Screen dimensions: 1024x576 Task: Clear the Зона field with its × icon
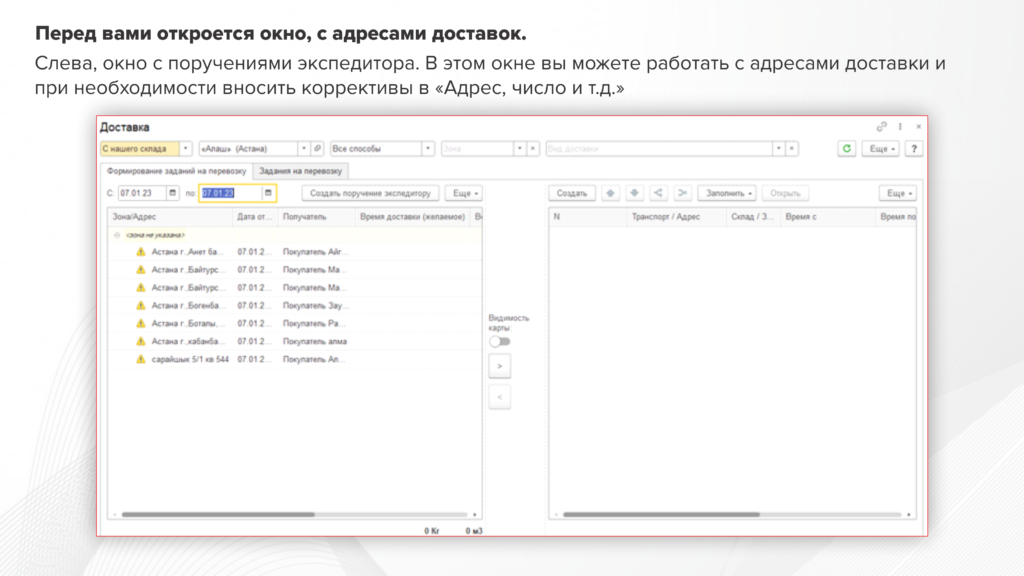(533, 149)
